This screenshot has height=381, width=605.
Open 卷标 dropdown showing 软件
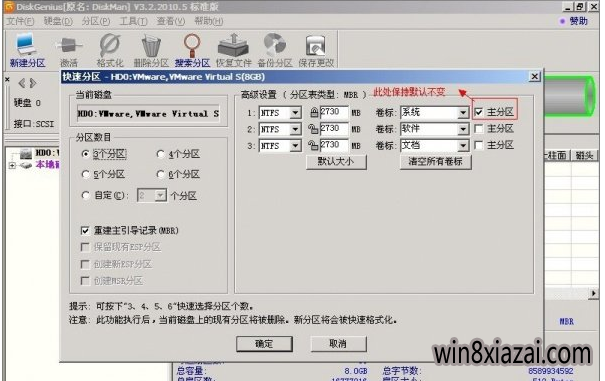463,129
